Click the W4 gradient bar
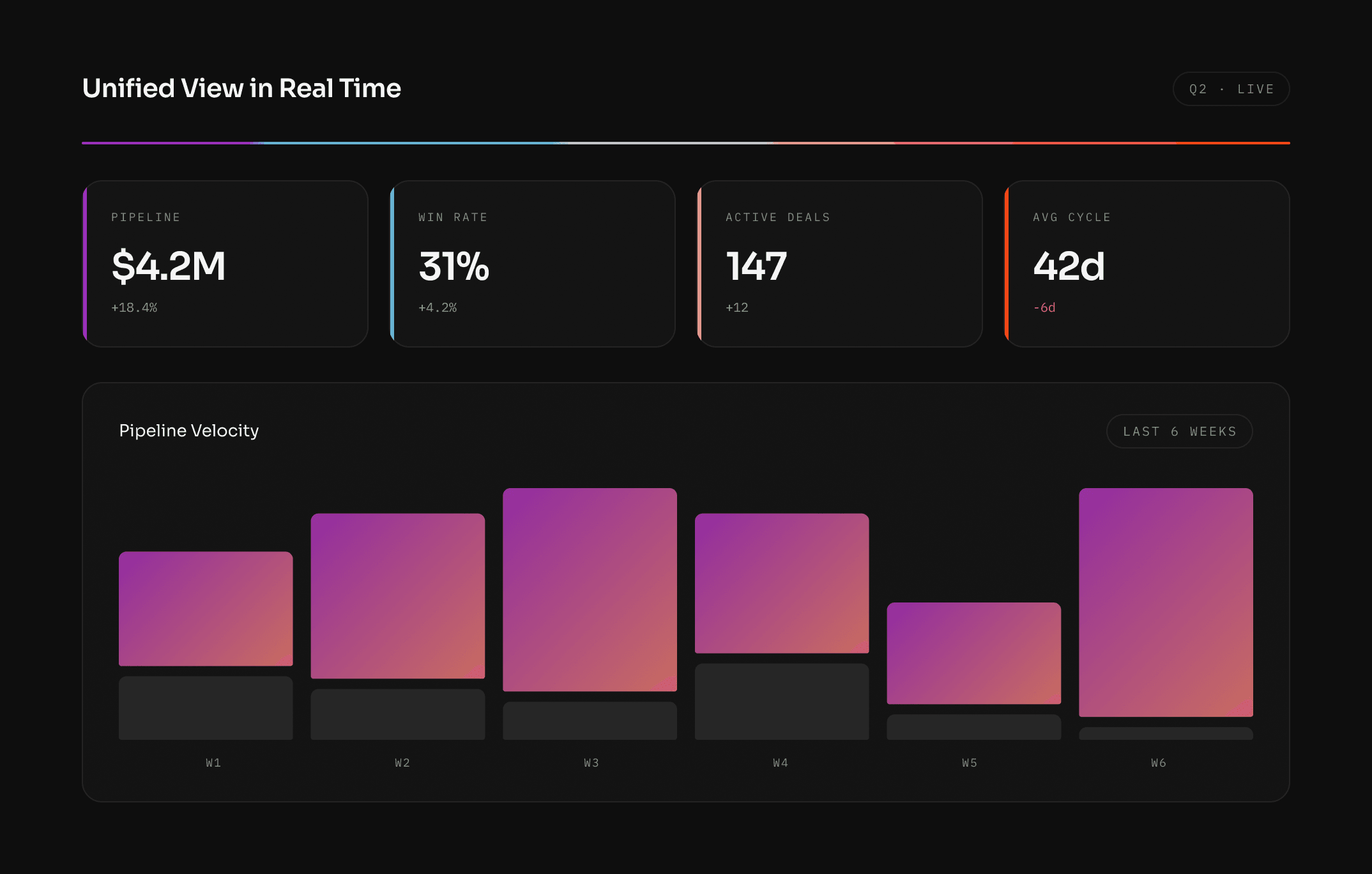Viewport: 1372px width, 874px height. pos(782,583)
